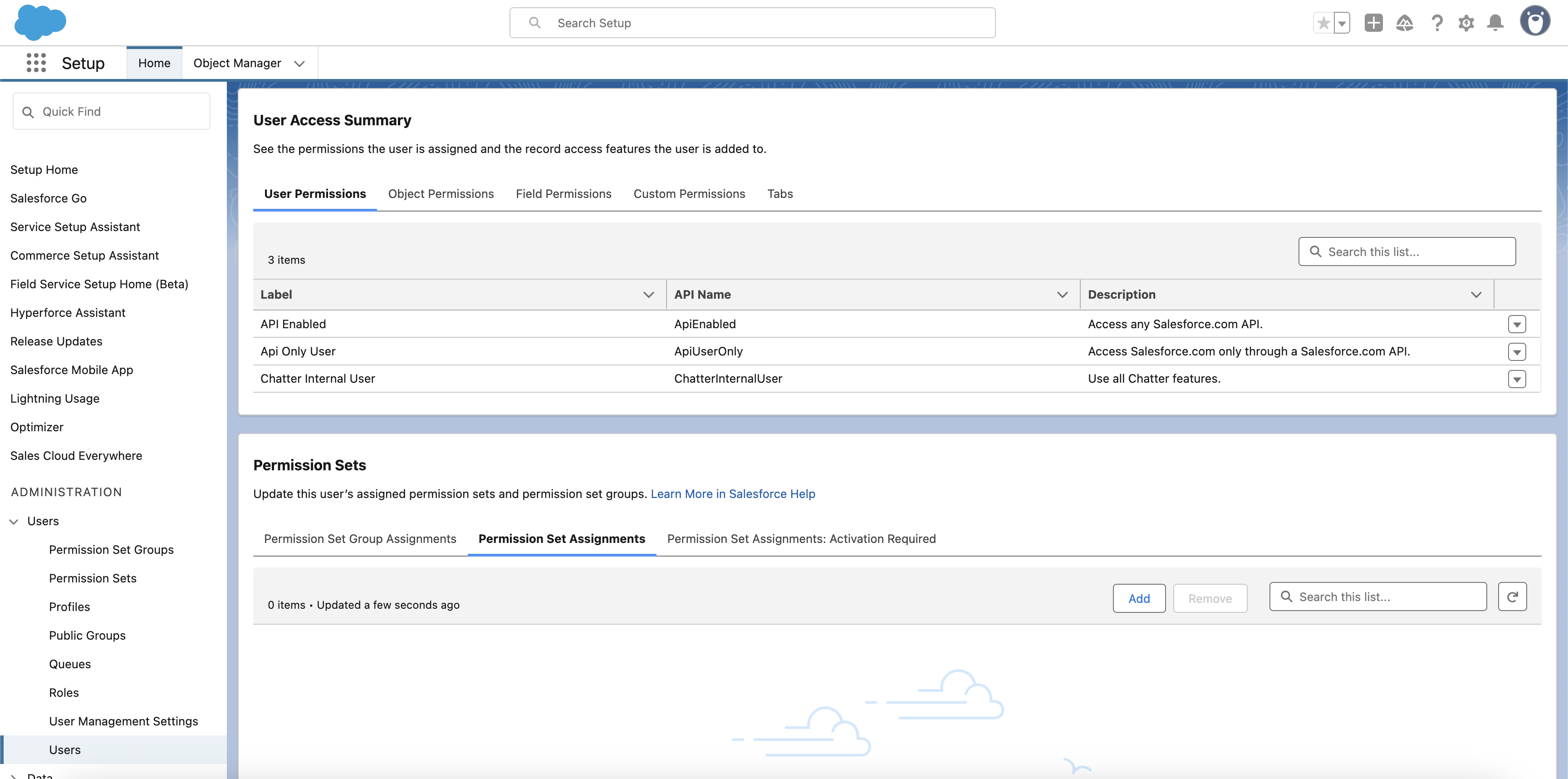
Task: Open the App Launcher waffle icon
Action: point(36,63)
